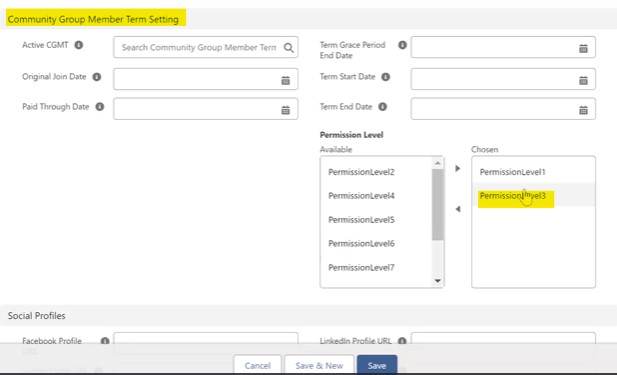The width and height of the screenshot is (617, 375).
Task: Open calendar picker for Paid Through Date
Action: [286, 110]
